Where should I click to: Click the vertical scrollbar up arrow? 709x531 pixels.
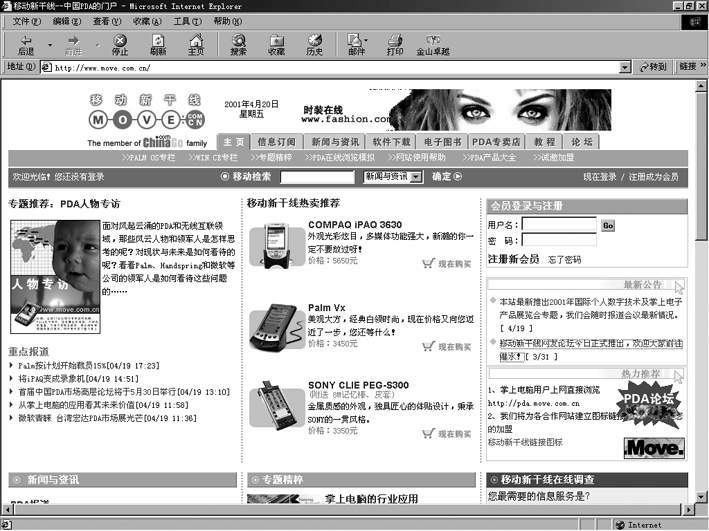point(701,85)
